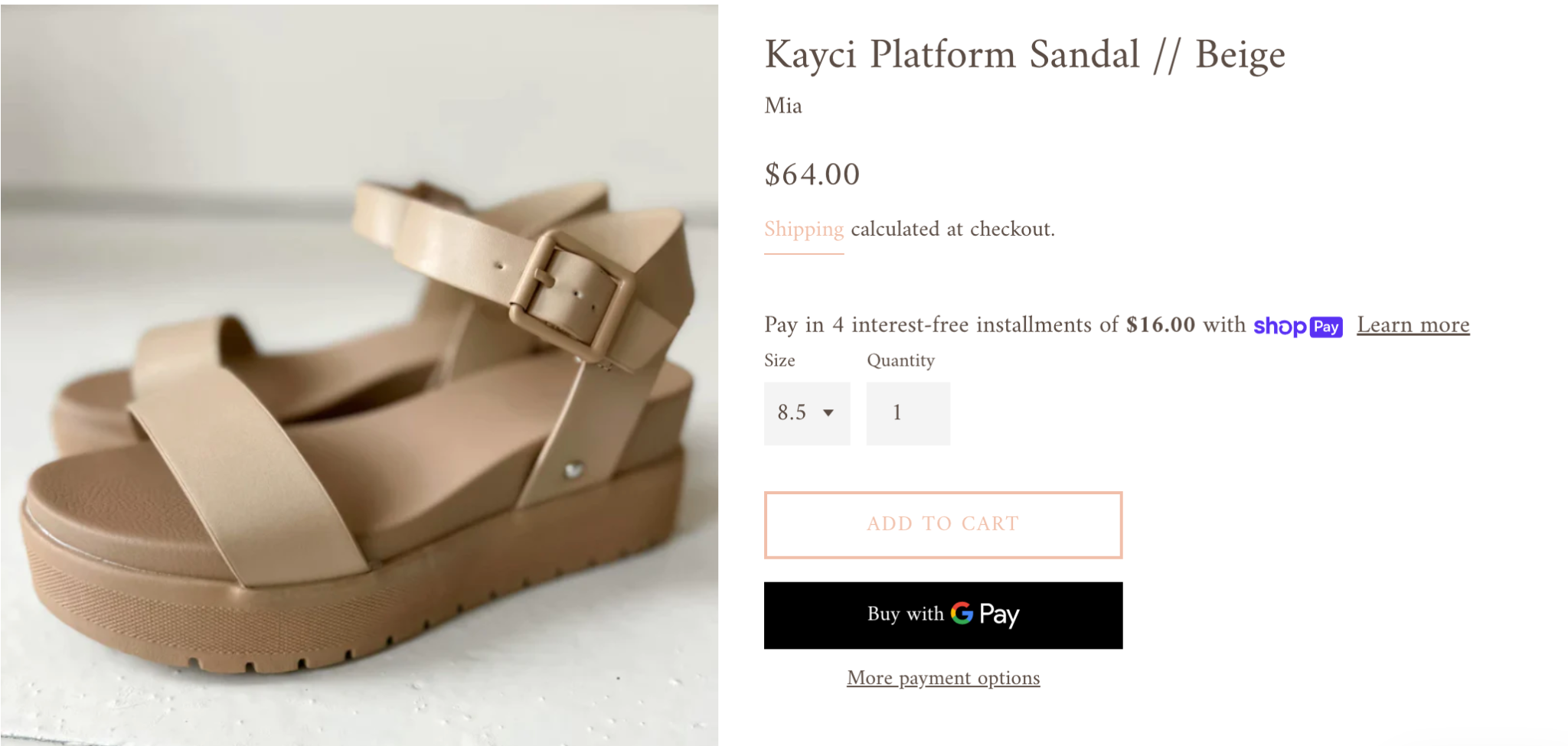The width and height of the screenshot is (1568, 746).
Task: Follow the Learn more link
Action: tap(1413, 325)
